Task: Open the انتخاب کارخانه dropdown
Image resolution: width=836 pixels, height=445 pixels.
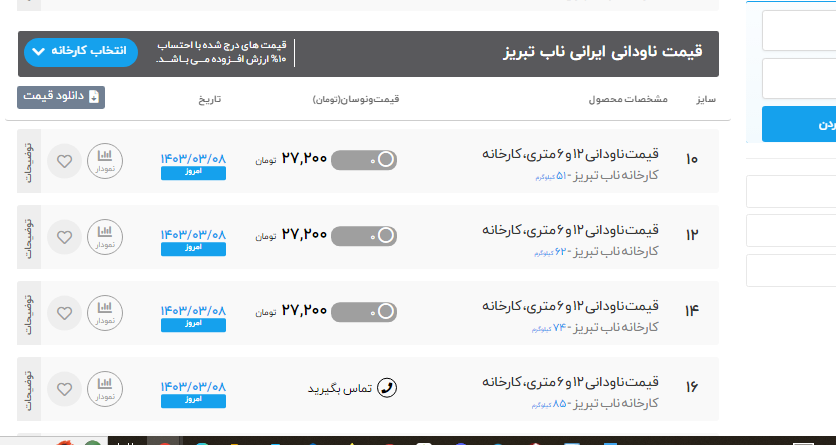Action: (80, 52)
